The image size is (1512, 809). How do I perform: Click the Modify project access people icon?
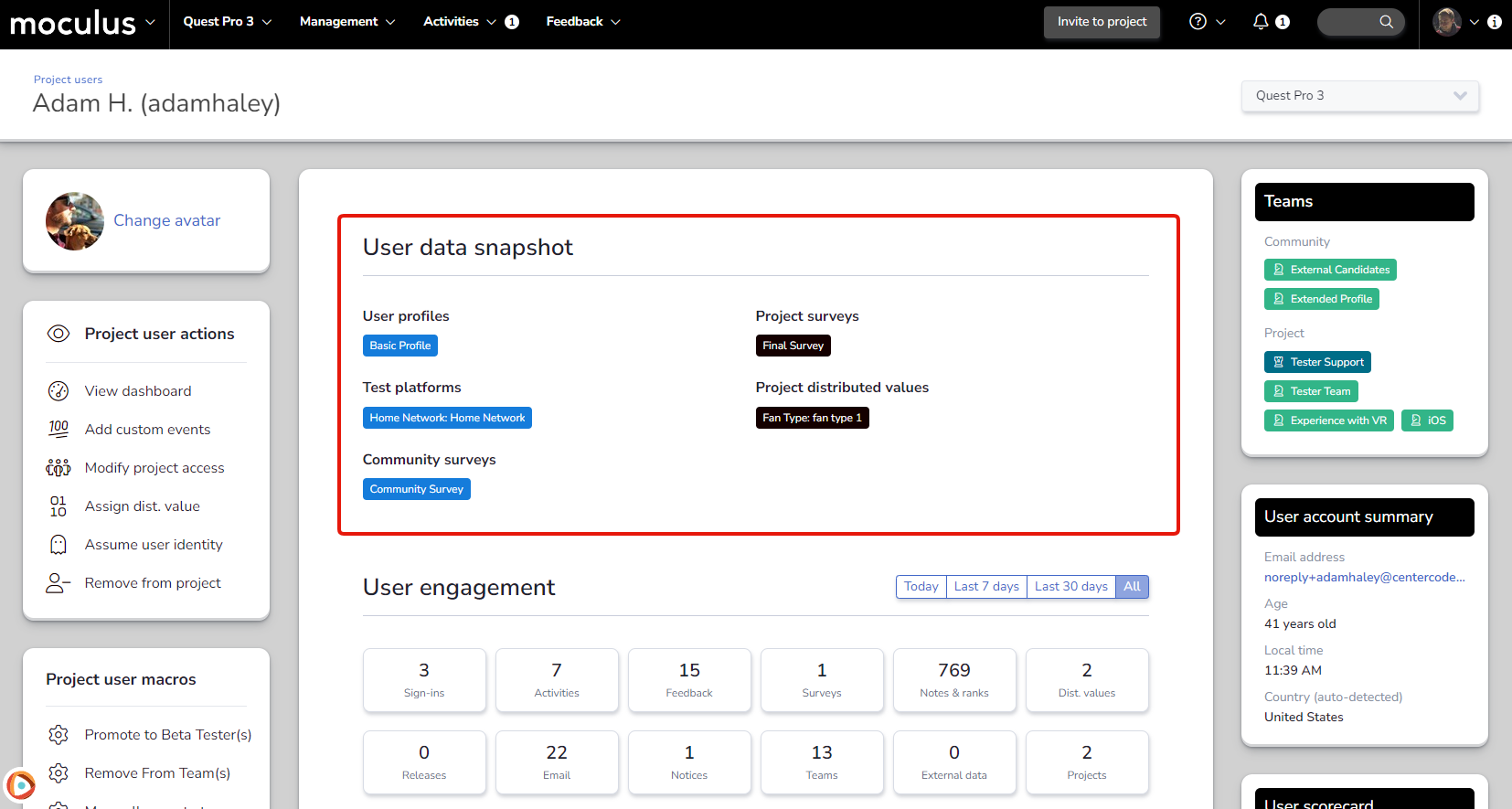point(59,468)
